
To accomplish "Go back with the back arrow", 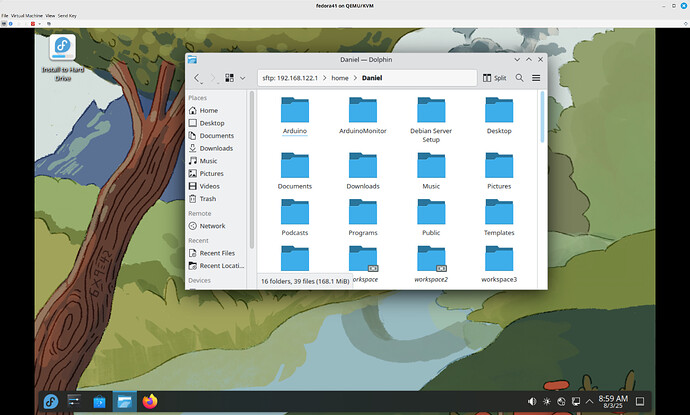I will click(x=197, y=77).
